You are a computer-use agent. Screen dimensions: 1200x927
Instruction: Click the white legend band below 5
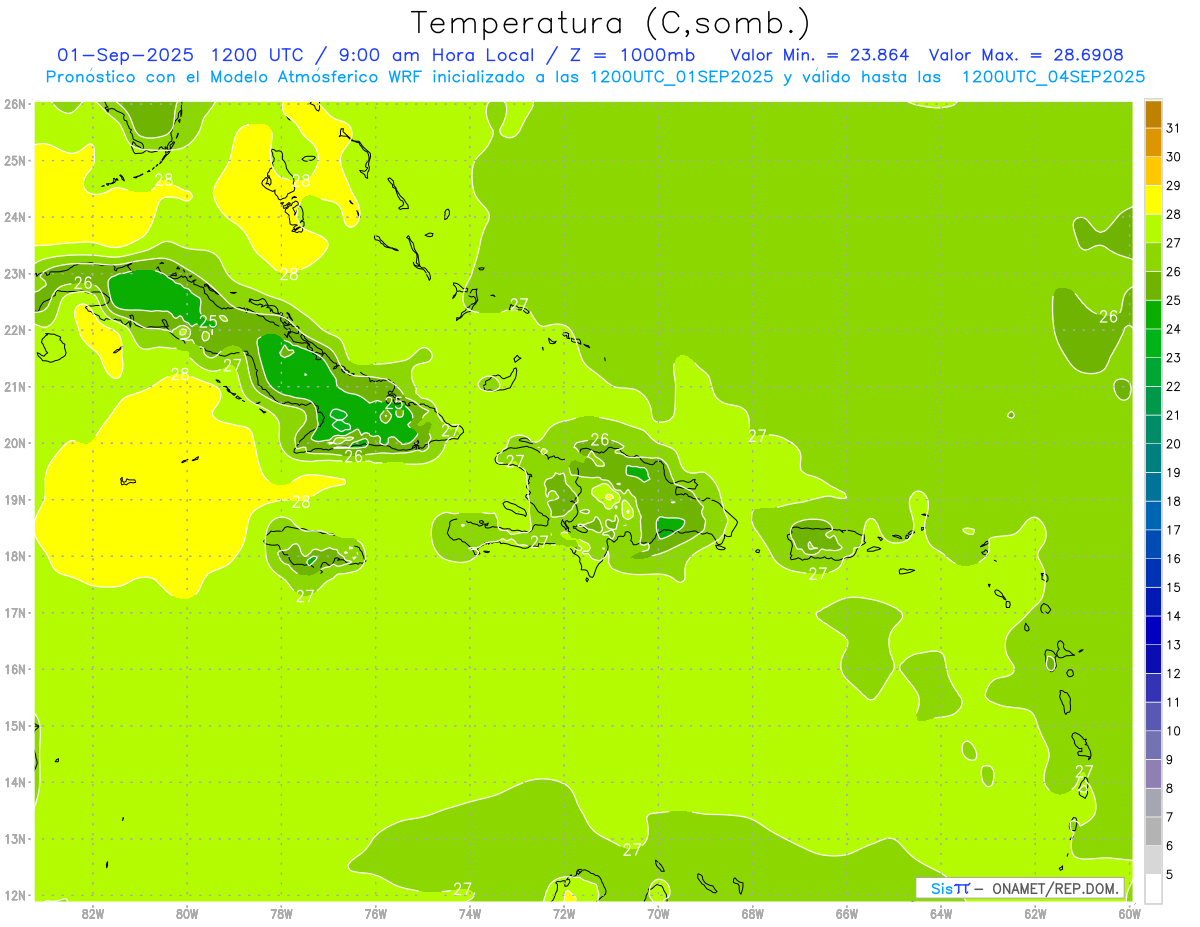(x=1153, y=888)
